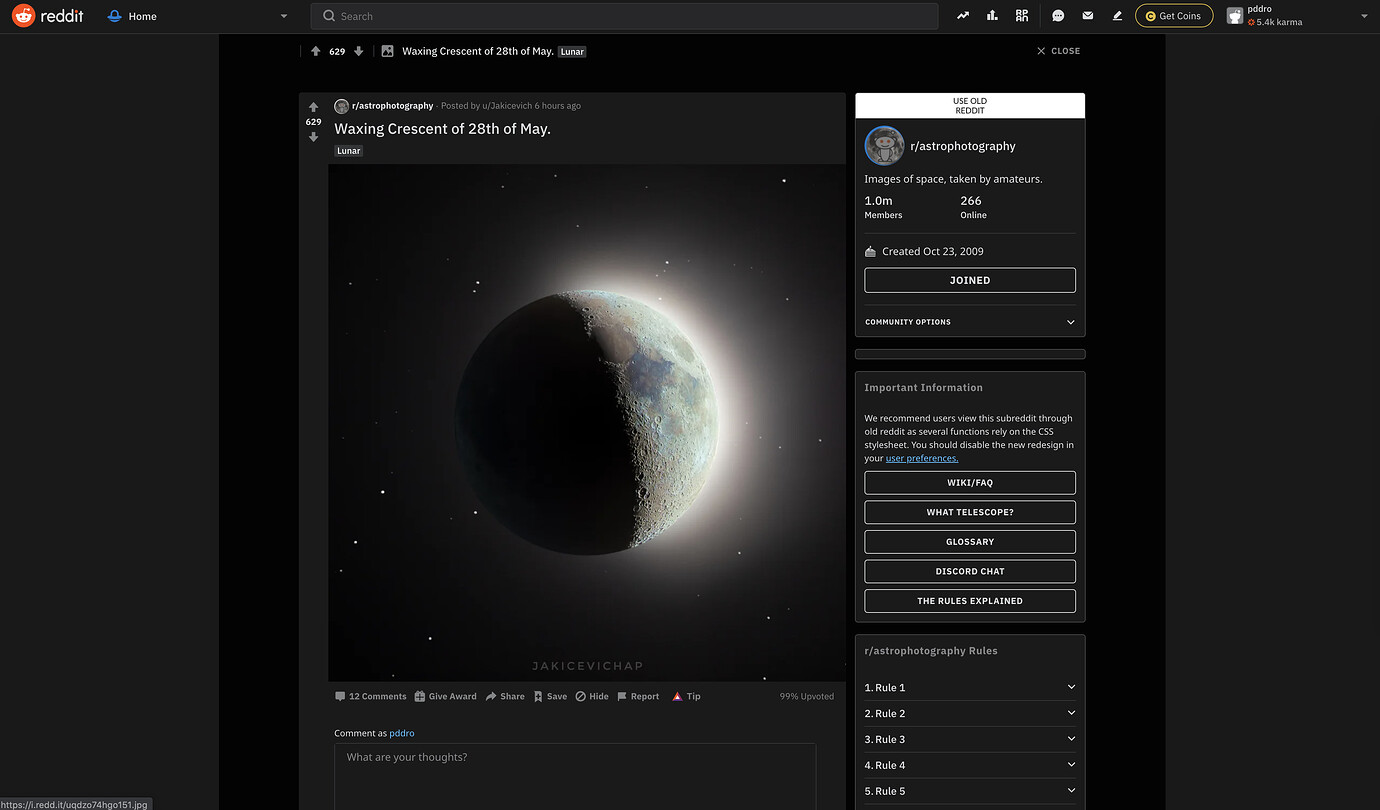Report the post using the flag icon
This screenshot has height=810, width=1380.
(638, 696)
